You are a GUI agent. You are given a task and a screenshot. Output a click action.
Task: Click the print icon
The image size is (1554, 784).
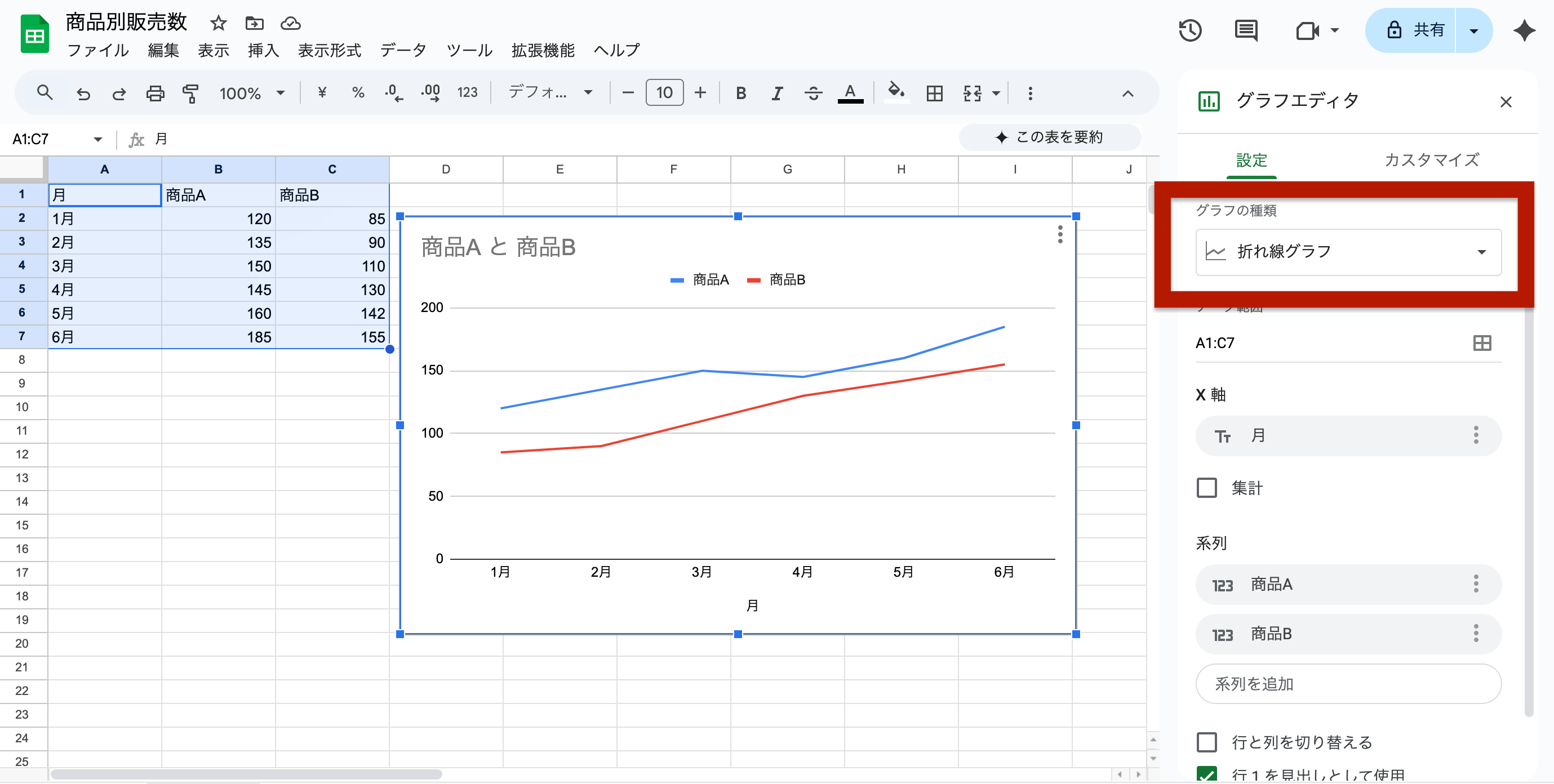point(155,93)
